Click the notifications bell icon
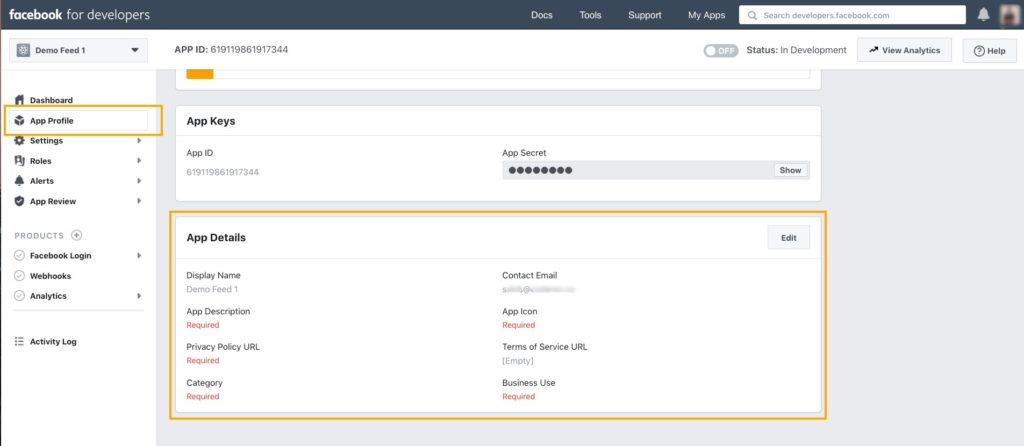The image size is (1024, 446). pos(984,14)
